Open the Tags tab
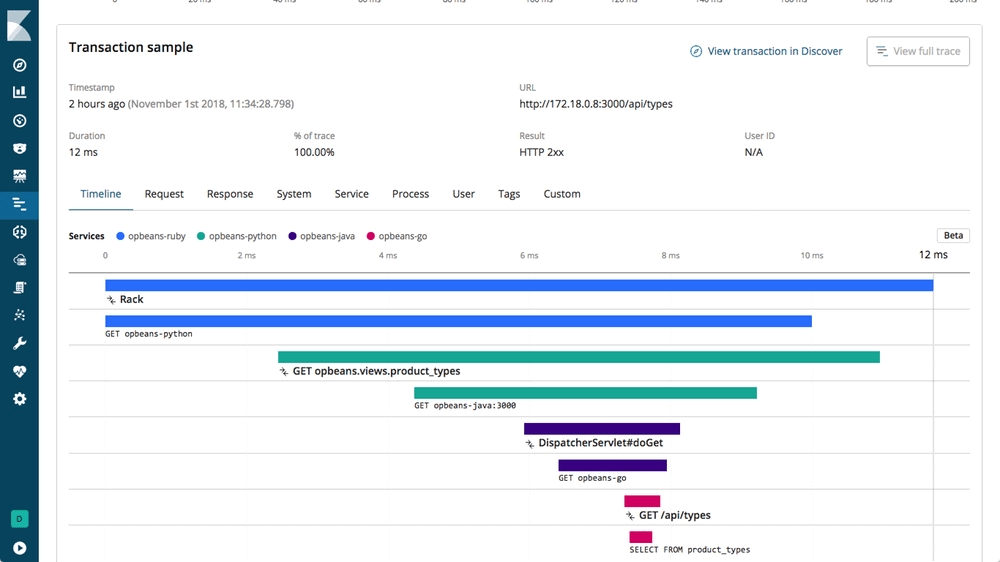Screen dimensions: 1000x562 pos(509,194)
